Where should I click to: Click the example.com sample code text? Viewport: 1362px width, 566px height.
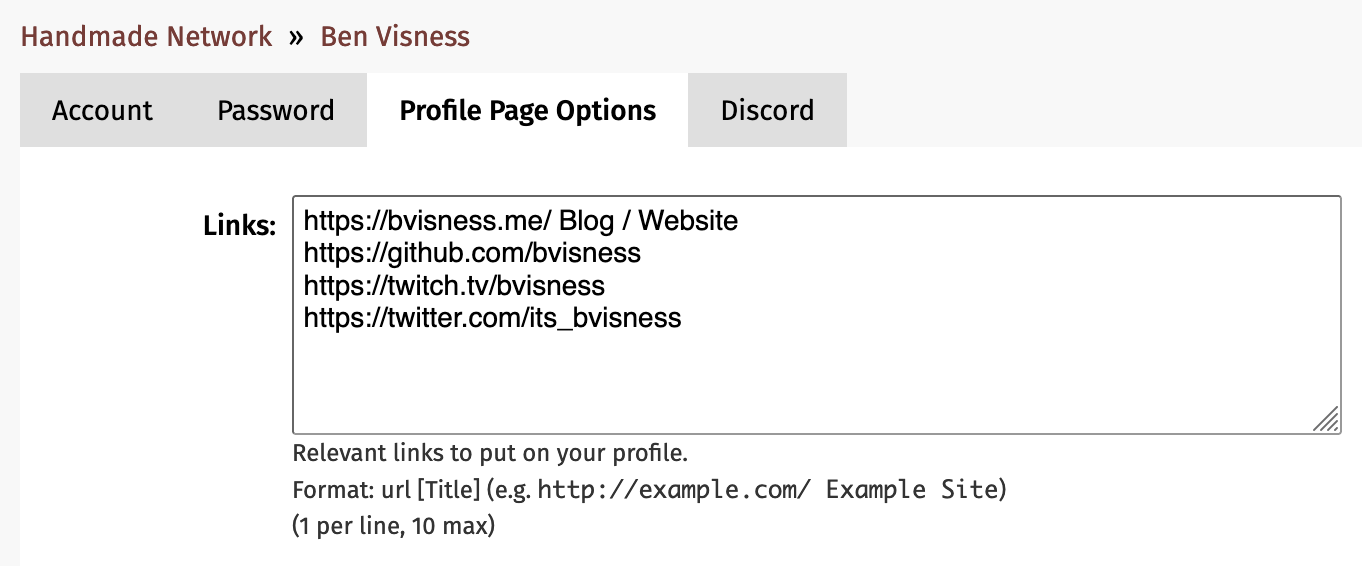pos(768,490)
